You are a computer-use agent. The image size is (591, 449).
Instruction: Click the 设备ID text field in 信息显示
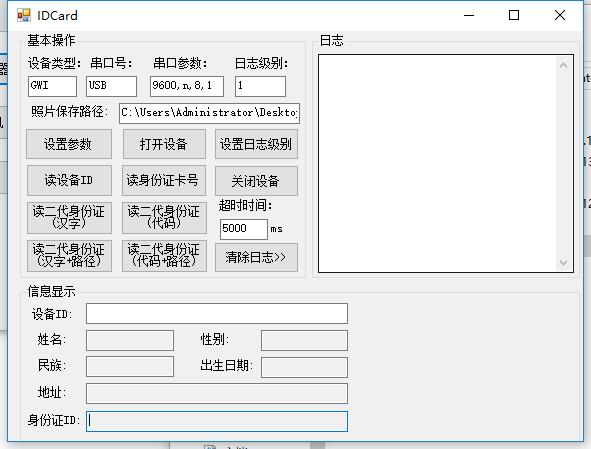217,314
